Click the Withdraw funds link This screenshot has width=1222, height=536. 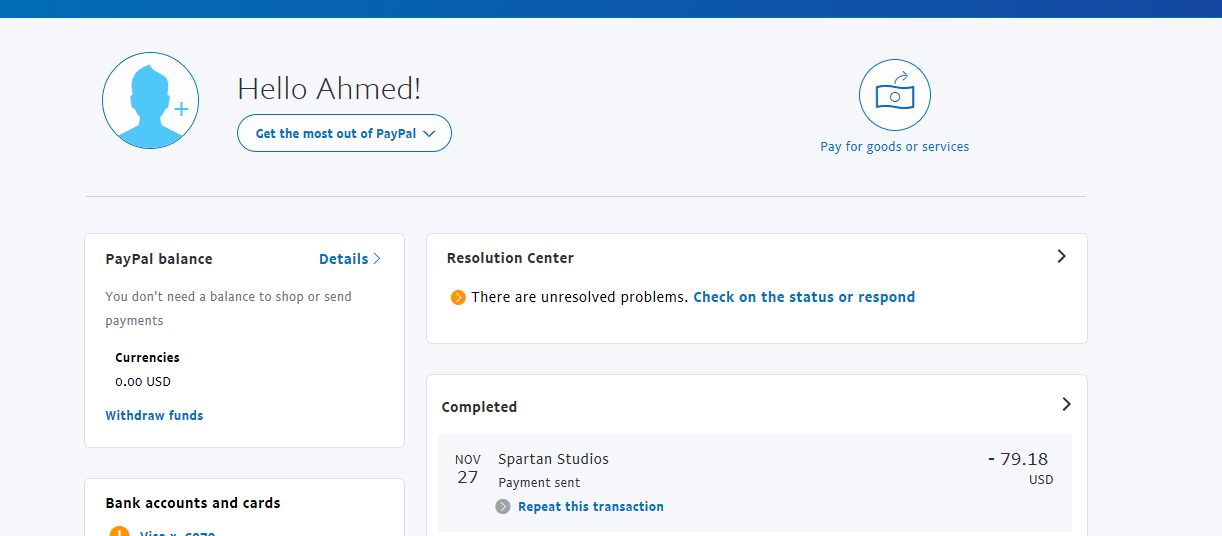154,415
